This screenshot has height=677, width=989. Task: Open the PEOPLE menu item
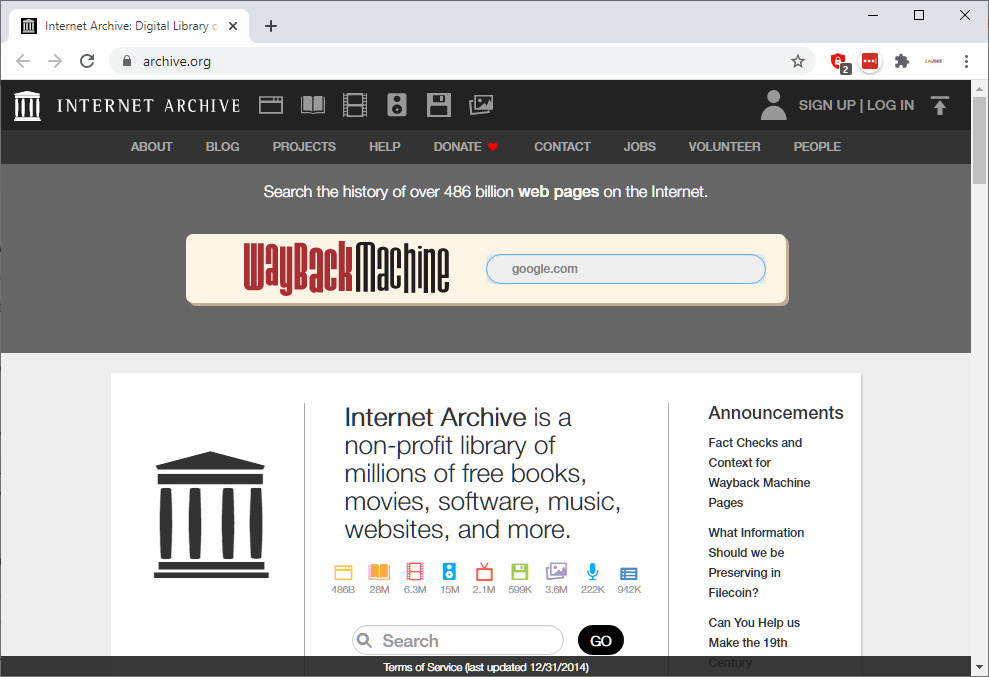point(817,147)
